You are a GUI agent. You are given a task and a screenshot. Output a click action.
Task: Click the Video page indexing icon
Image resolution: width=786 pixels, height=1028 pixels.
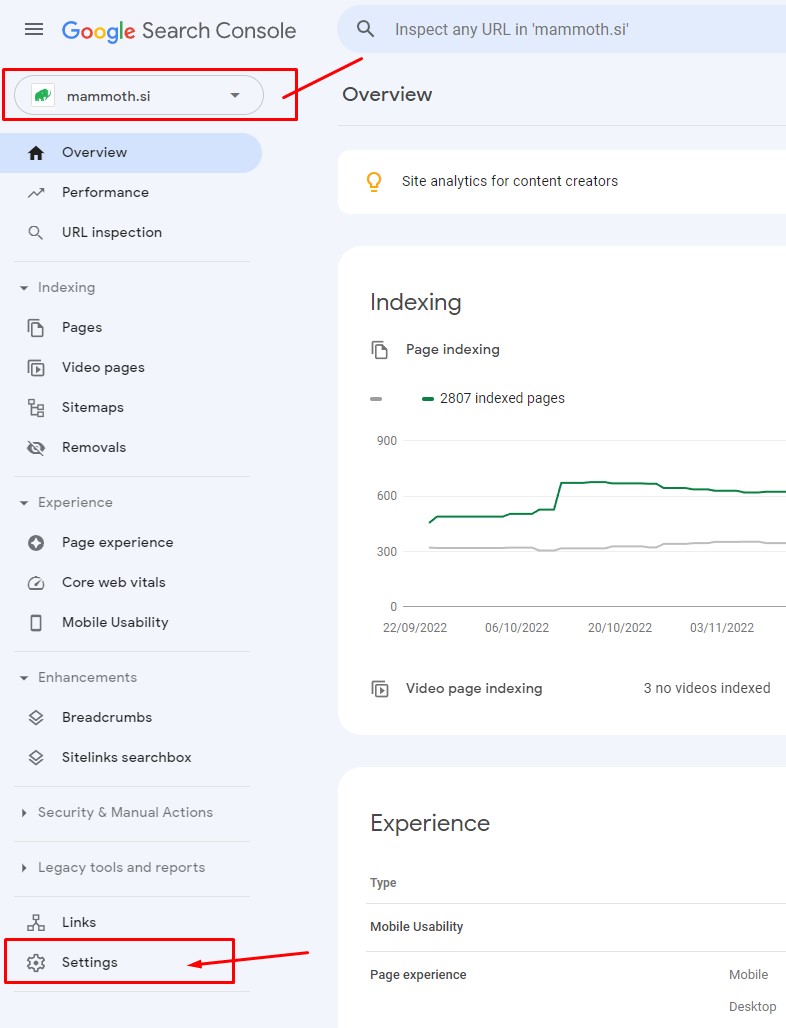[380, 689]
